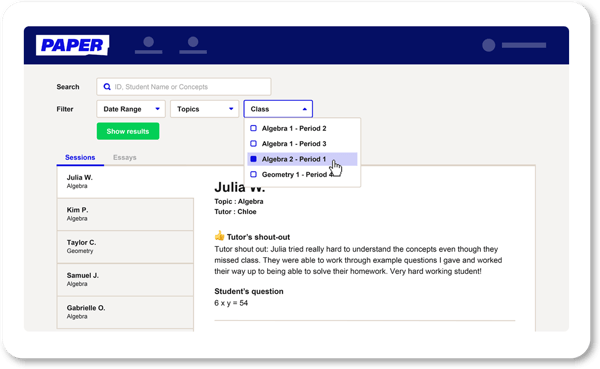Open the Date Range filter dropdown
This screenshot has width=600, height=369.
point(131,109)
